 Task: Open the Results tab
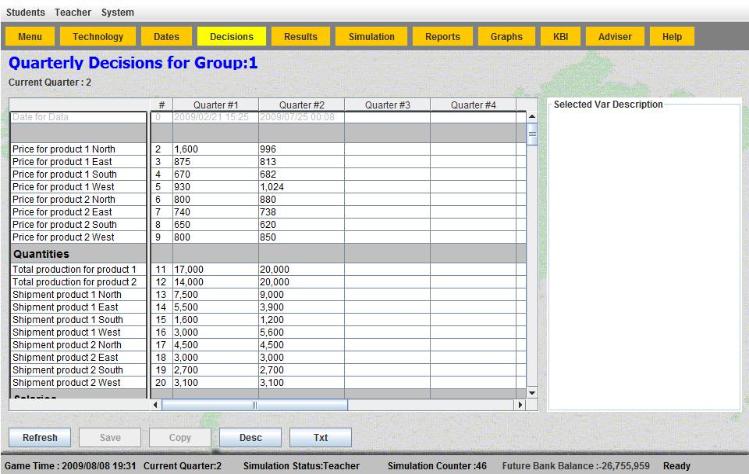300,37
